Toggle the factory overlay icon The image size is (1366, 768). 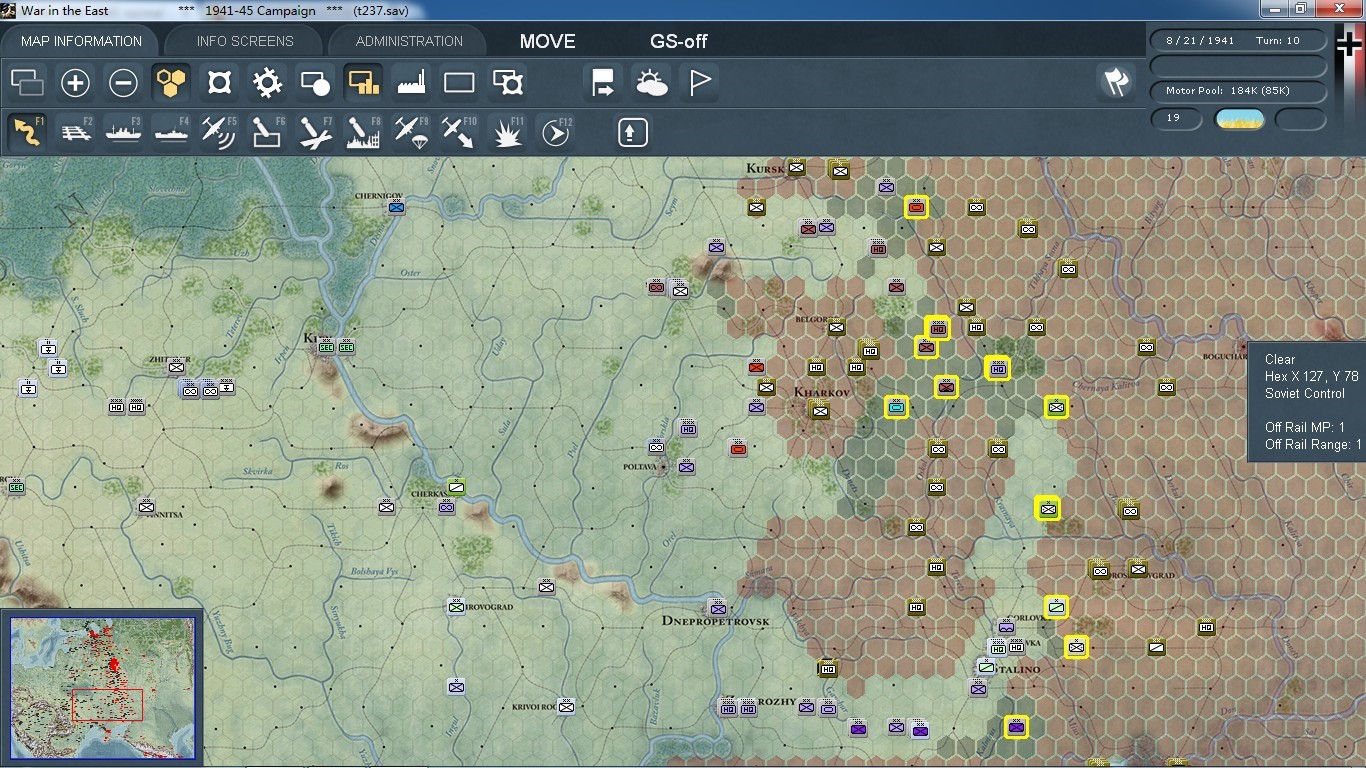point(411,83)
